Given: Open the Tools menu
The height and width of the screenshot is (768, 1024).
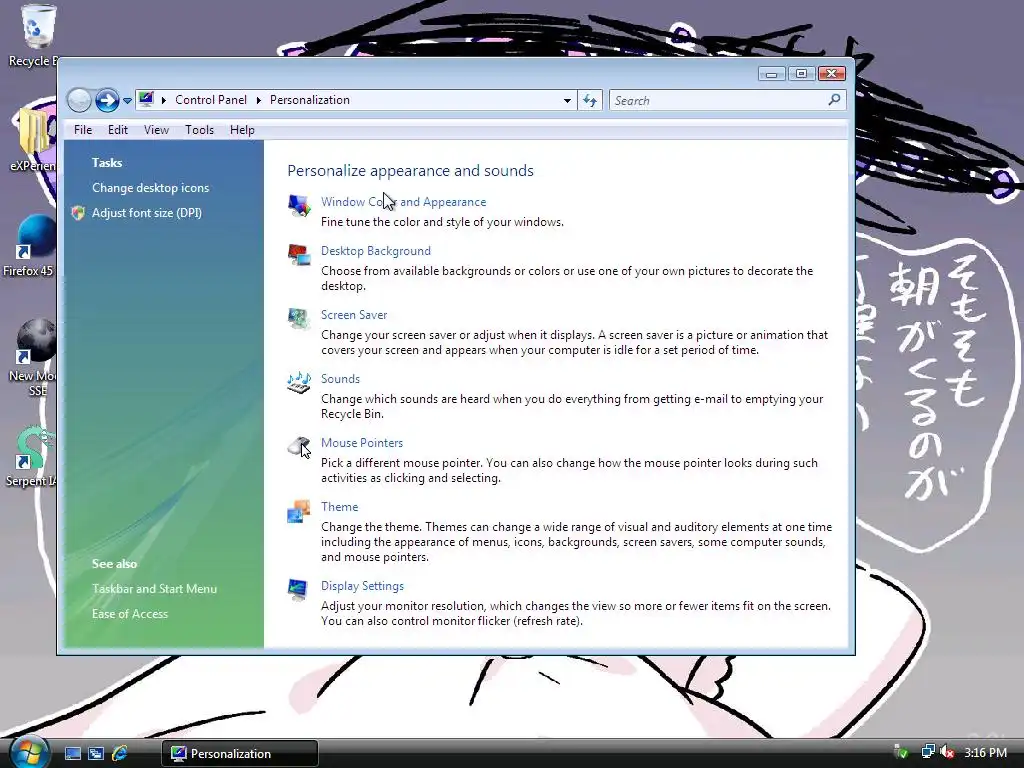Looking at the screenshot, I should coord(199,130).
